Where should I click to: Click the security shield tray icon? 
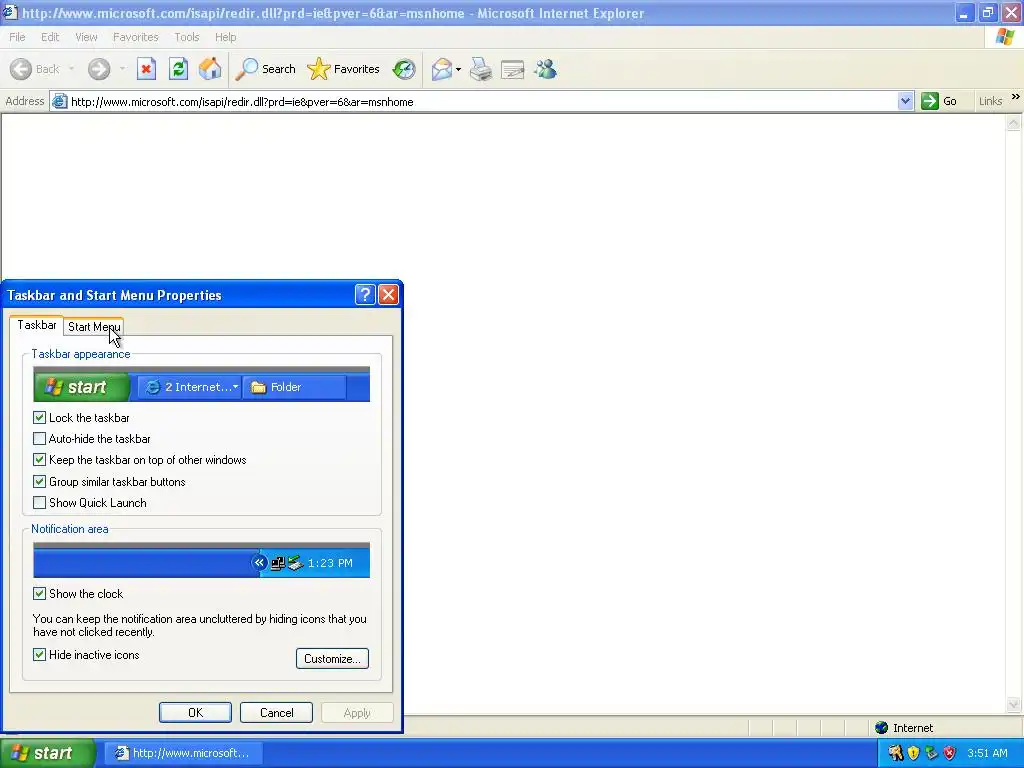coord(914,753)
